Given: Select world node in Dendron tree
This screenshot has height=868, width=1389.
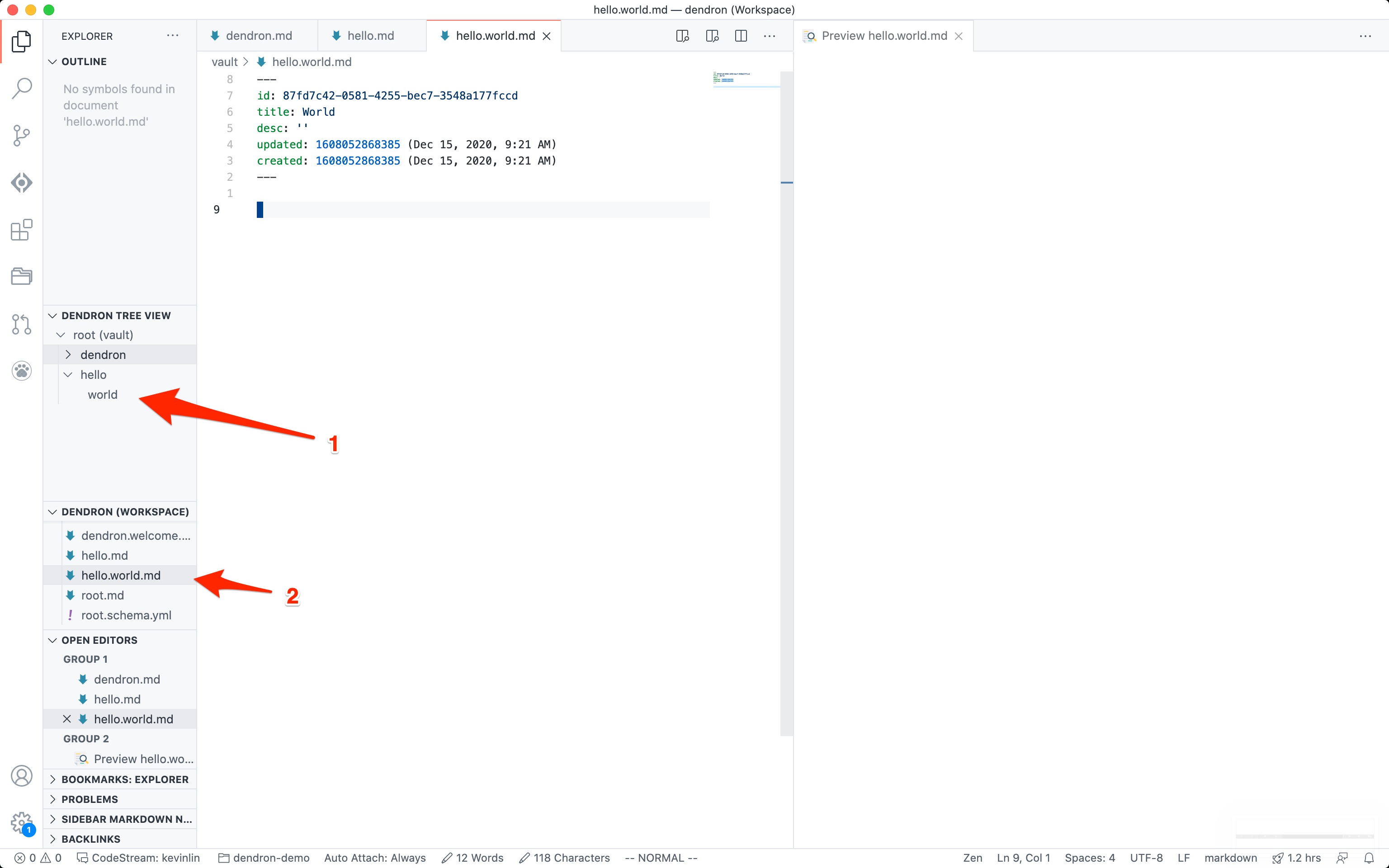Looking at the screenshot, I should point(102,394).
